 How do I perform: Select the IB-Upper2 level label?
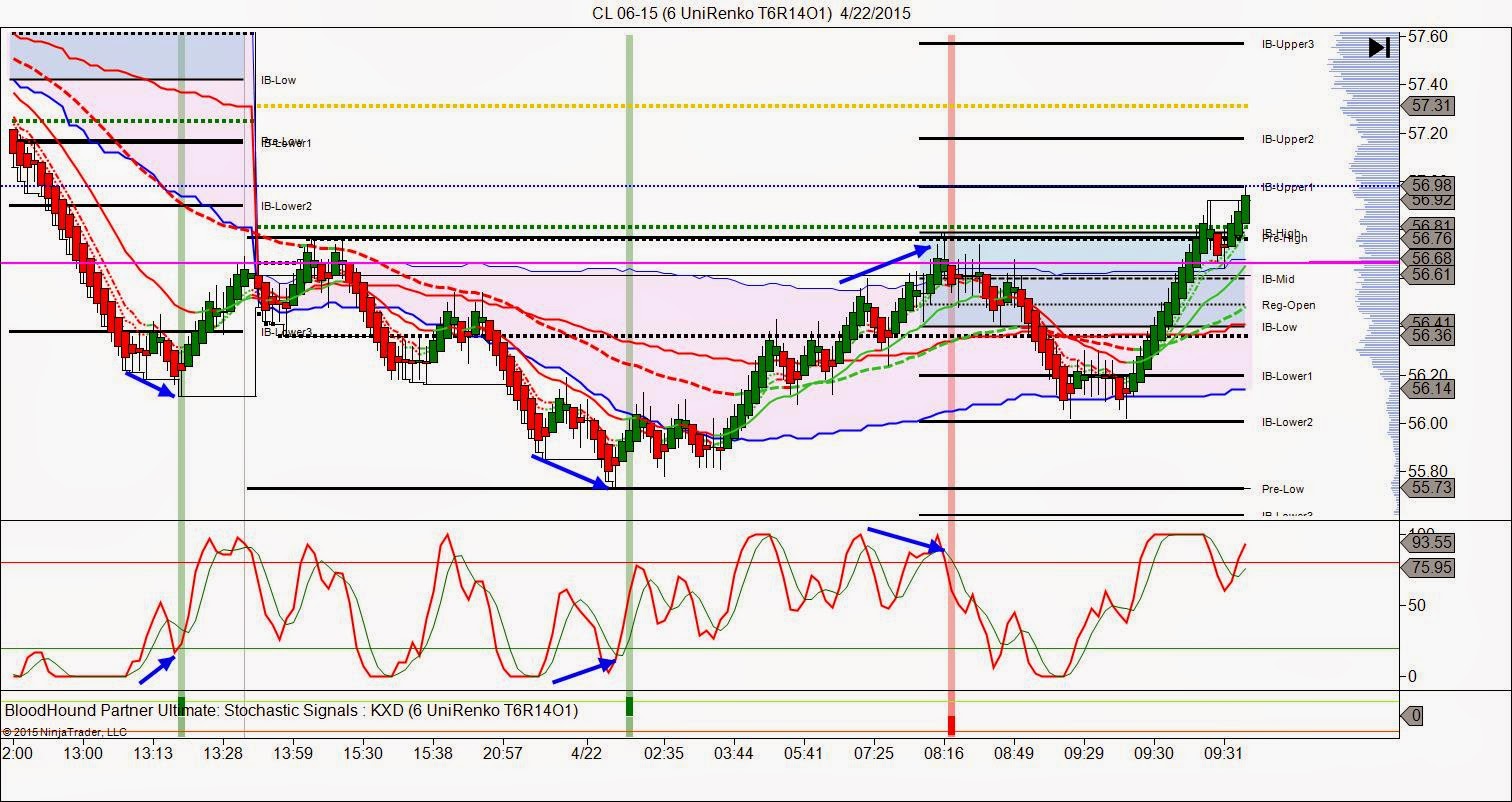pos(1288,139)
